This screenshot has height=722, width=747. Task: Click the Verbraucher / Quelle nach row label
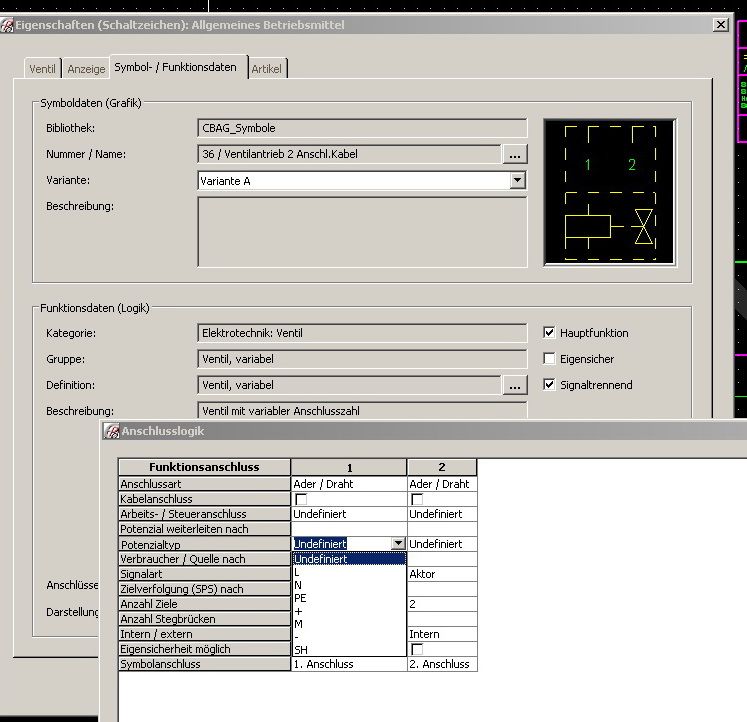click(x=204, y=559)
